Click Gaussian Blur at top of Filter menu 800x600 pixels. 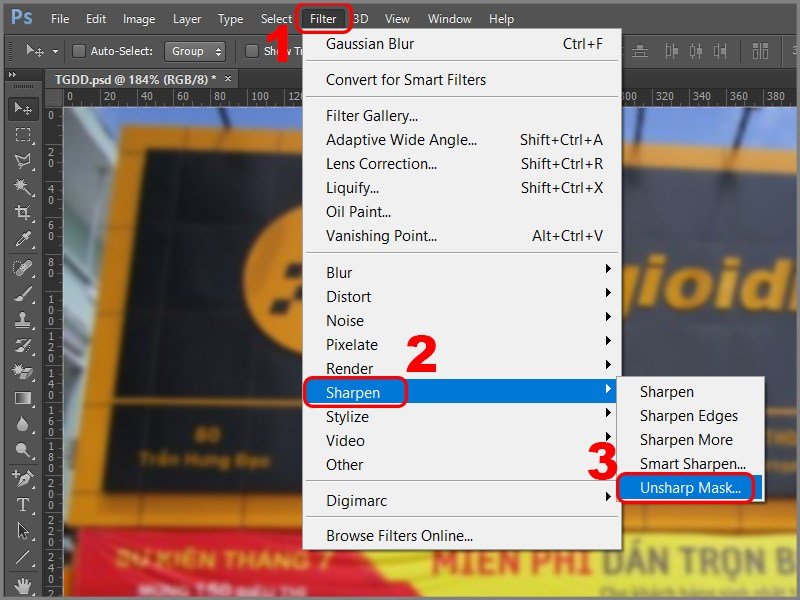463,44
